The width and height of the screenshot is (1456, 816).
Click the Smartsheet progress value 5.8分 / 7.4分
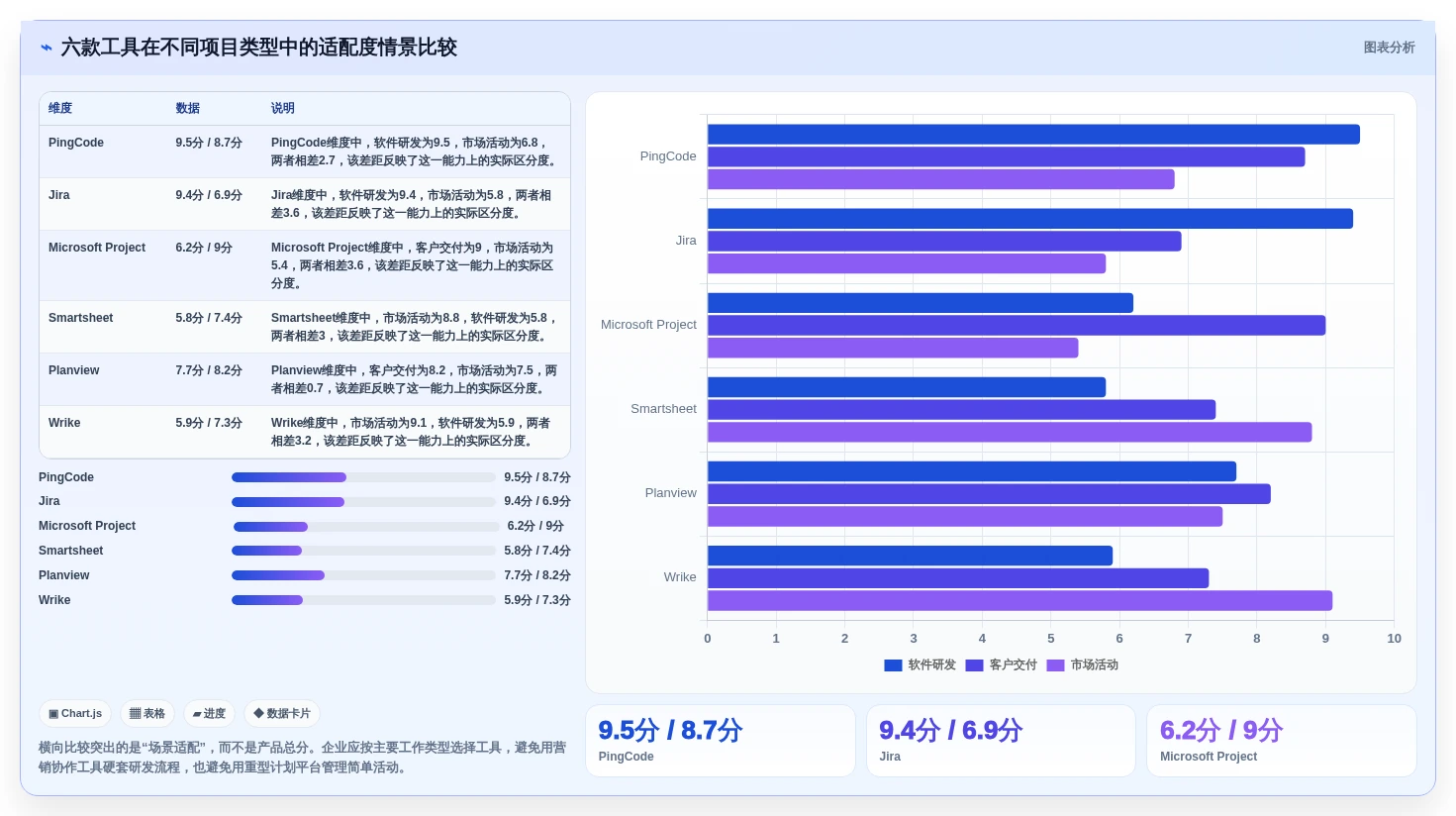pyautogui.click(x=537, y=551)
